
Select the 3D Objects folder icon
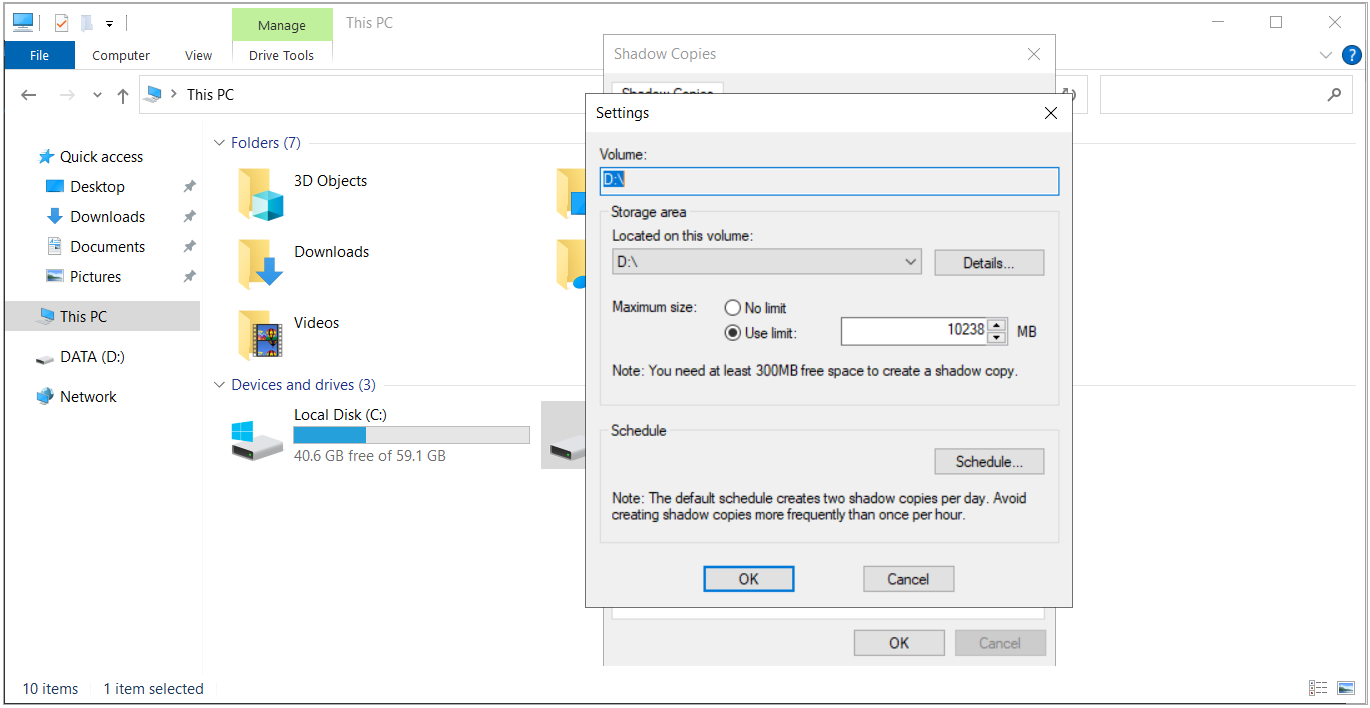tap(261, 194)
